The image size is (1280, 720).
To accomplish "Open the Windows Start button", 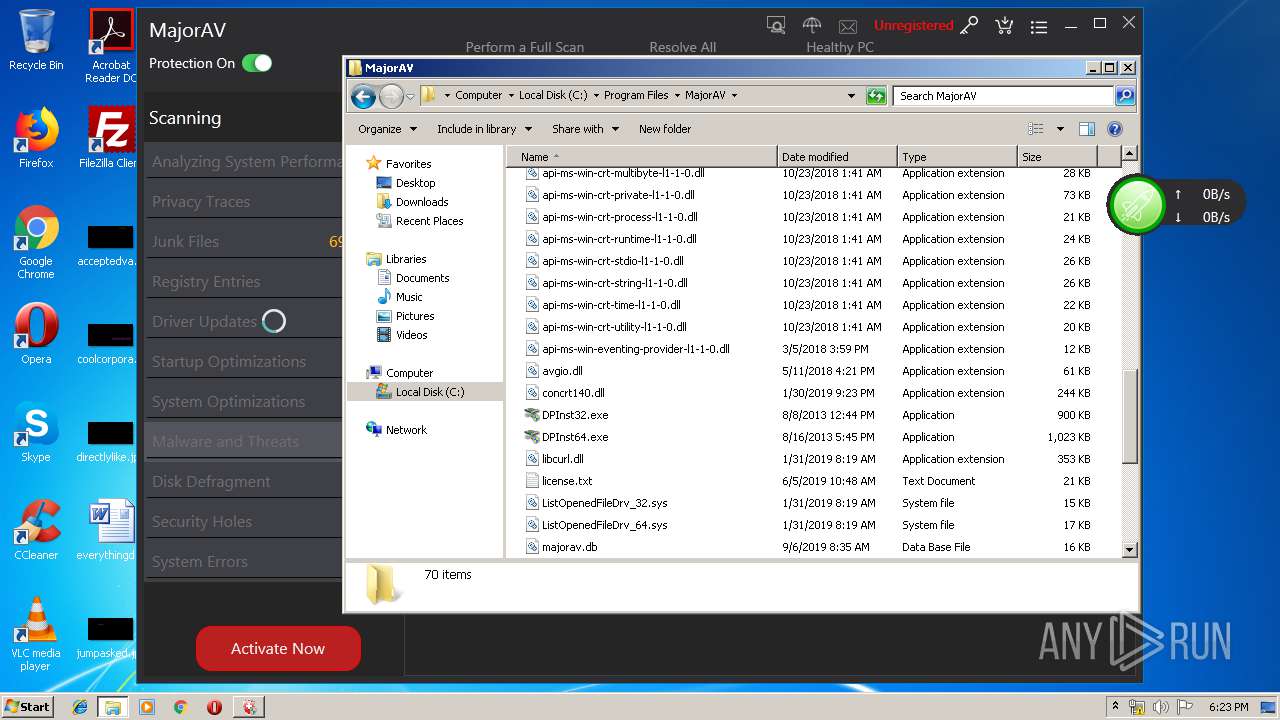I will pyautogui.click(x=27, y=706).
